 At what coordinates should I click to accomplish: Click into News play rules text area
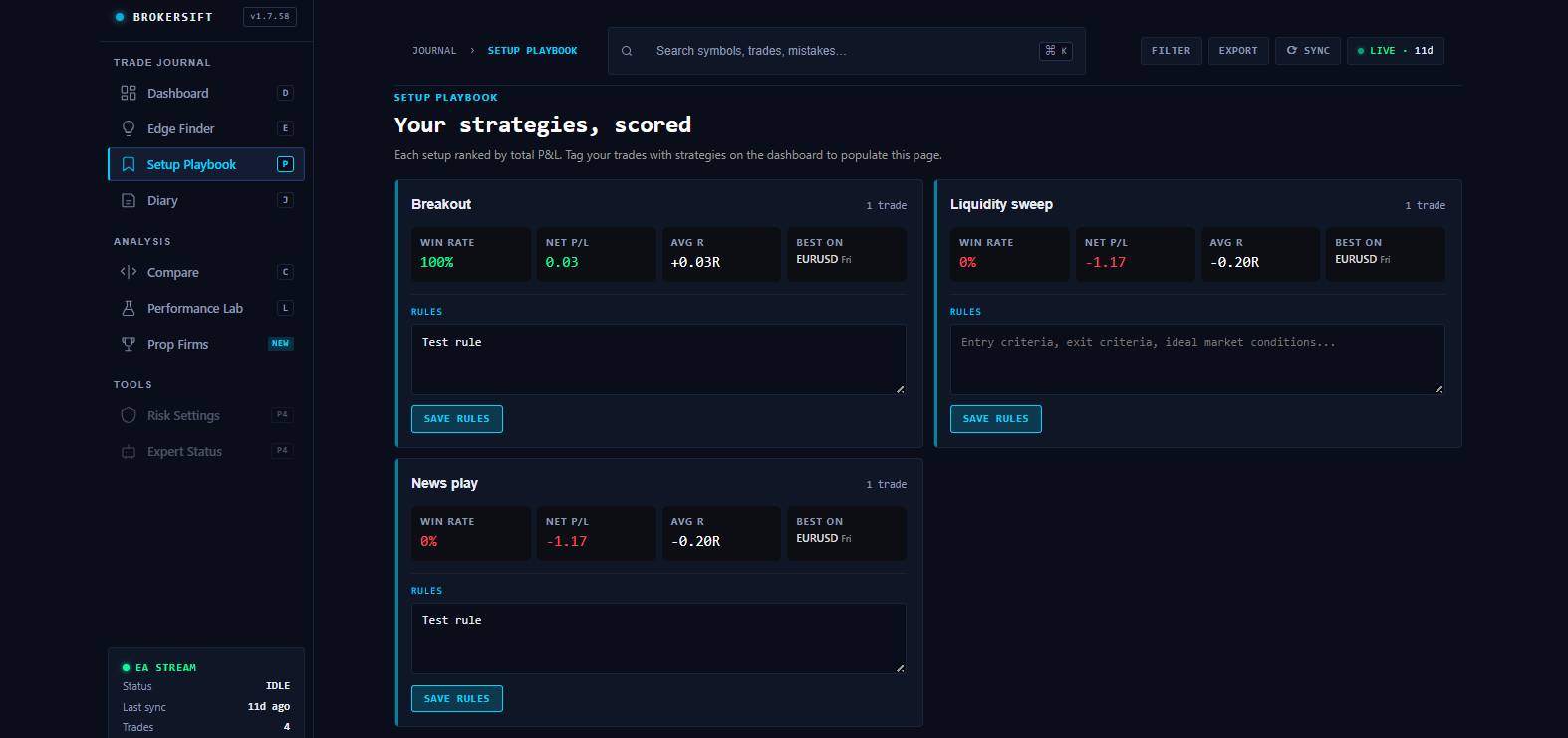658,638
